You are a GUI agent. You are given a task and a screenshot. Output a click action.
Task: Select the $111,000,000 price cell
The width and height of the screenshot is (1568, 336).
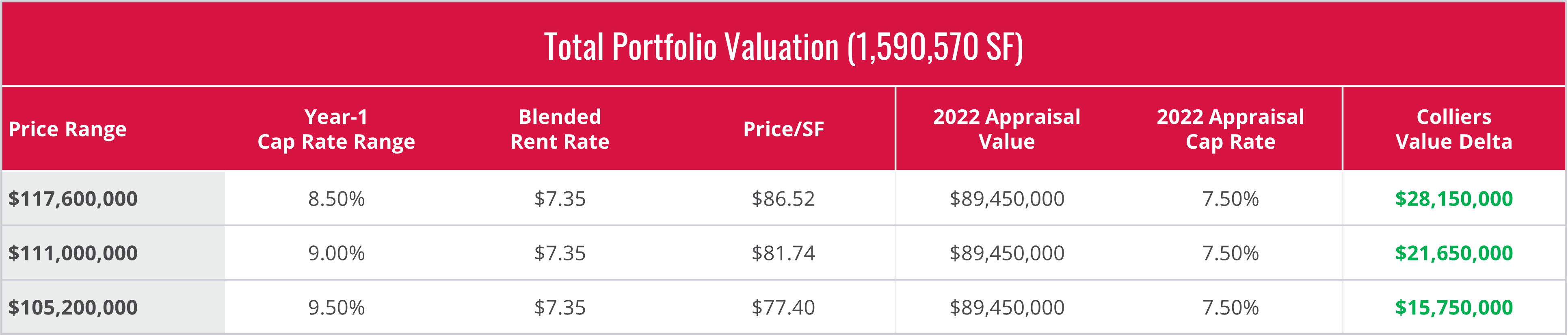click(x=73, y=253)
